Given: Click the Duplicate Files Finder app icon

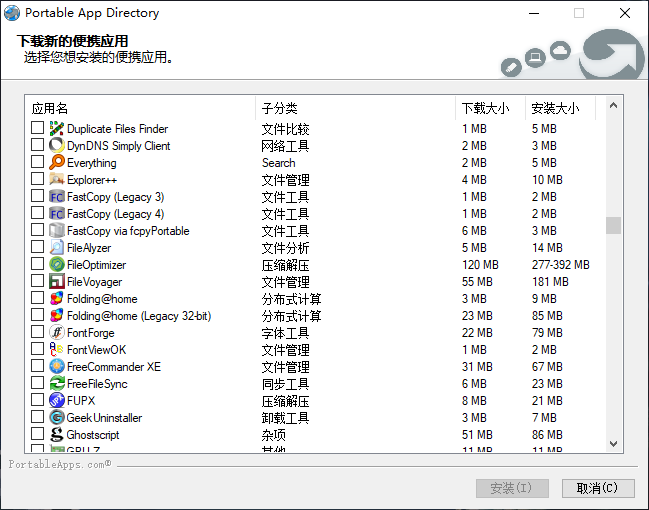Looking at the screenshot, I should [x=57, y=129].
